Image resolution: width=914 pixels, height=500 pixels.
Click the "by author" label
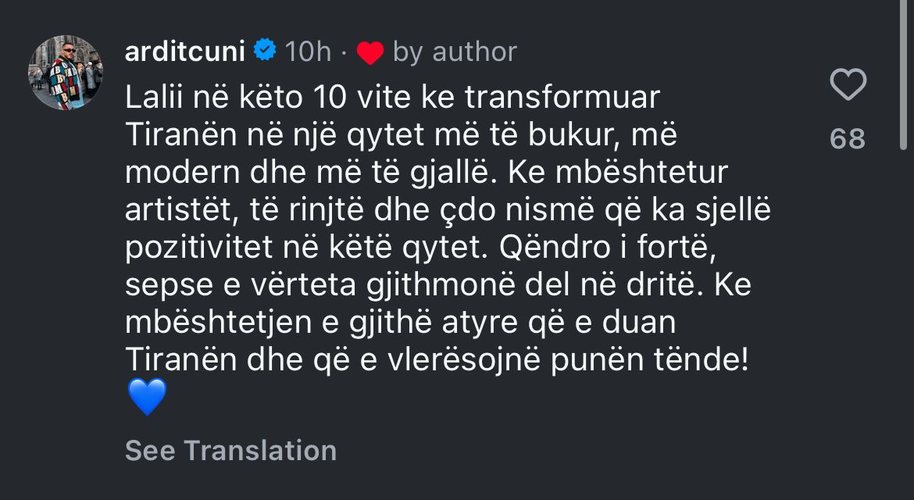coord(455,50)
